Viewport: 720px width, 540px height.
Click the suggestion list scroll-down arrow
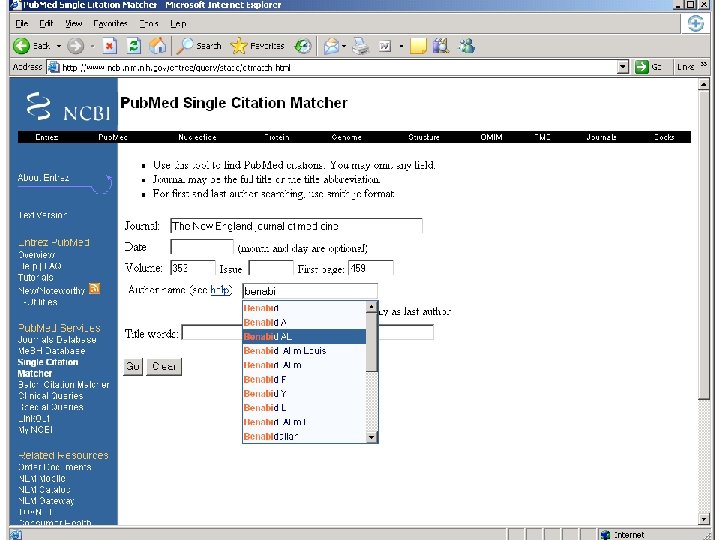click(x=371, y=437)
